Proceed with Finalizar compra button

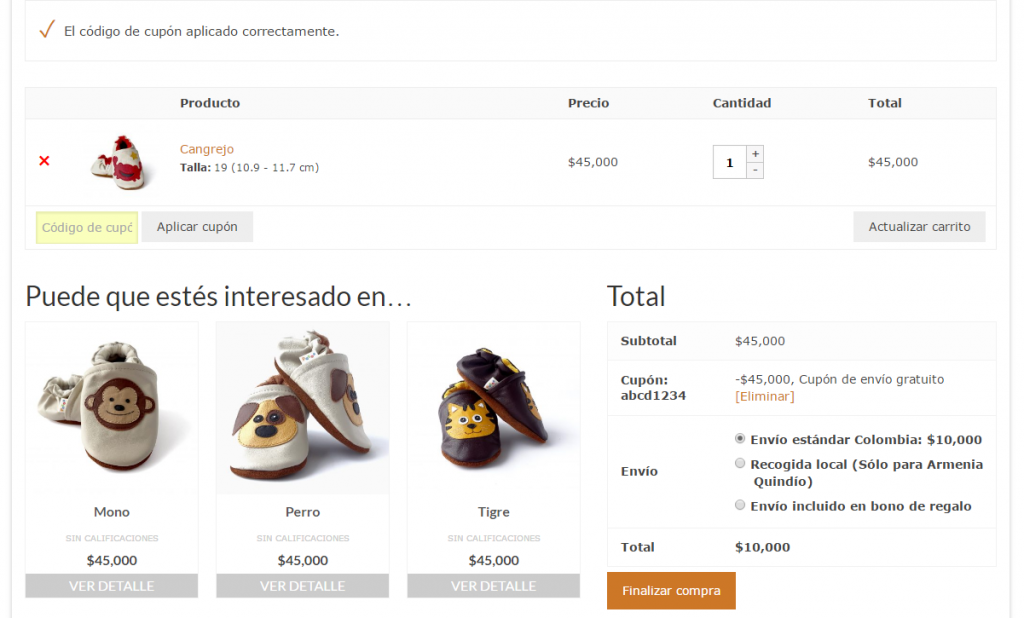click(671, 591)
